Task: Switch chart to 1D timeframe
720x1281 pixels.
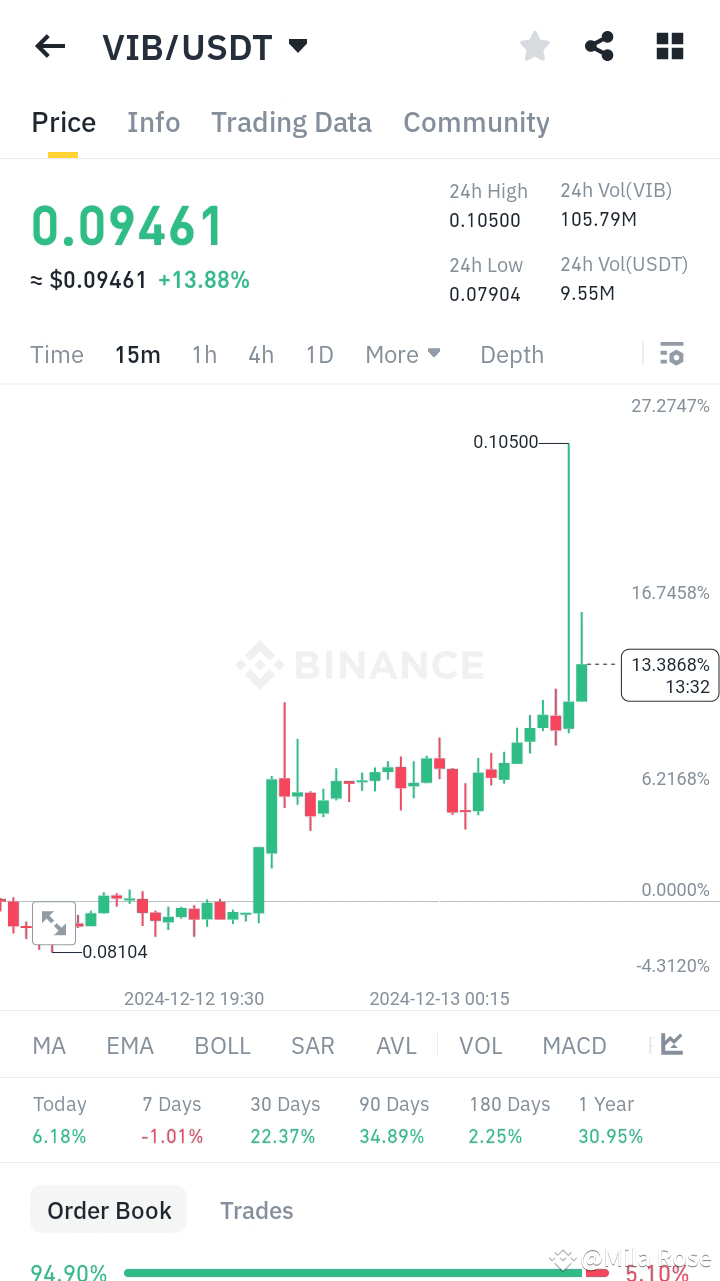Action: pyautogui.click(x=319, y=354)
